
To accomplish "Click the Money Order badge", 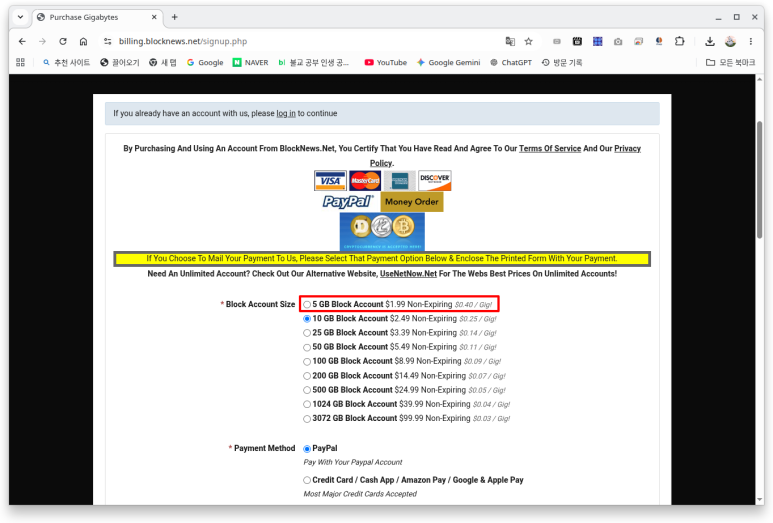I will [x=412, y=202].
